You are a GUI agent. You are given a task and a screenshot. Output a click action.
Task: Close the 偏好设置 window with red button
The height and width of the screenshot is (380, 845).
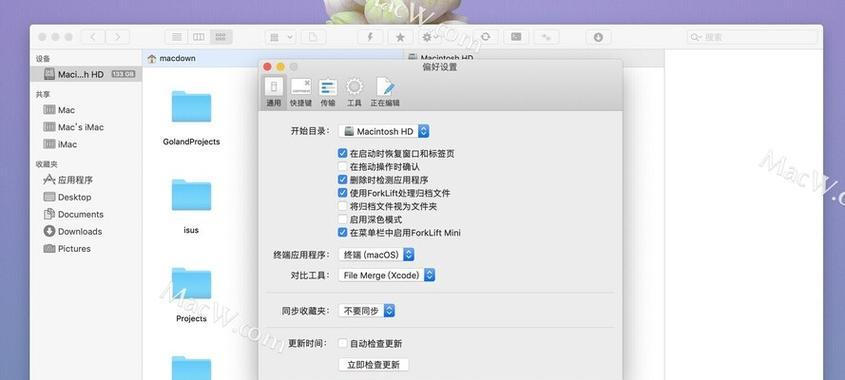click(267, 67)
